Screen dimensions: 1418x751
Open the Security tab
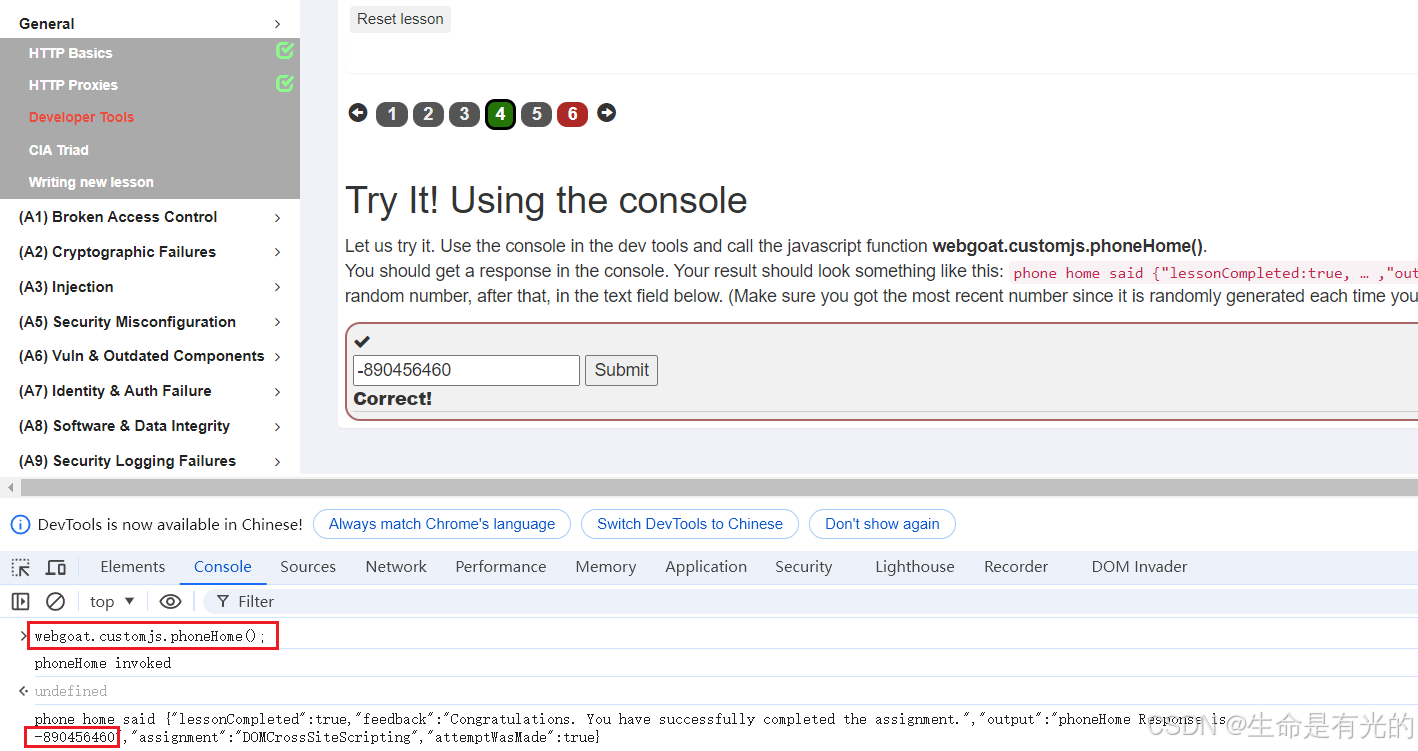click(x=804, y=567)
